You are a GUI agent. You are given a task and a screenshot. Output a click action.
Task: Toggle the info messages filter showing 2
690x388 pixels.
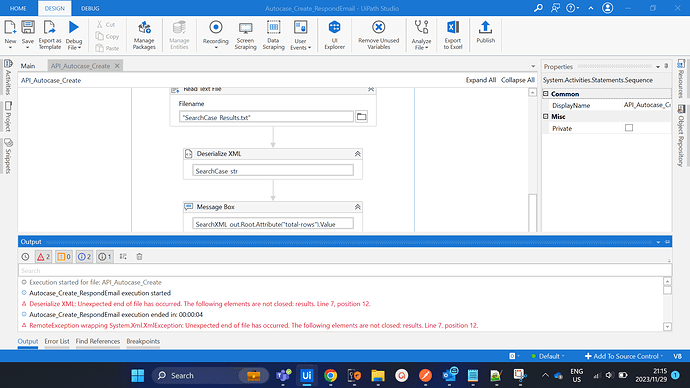point(84,256)
